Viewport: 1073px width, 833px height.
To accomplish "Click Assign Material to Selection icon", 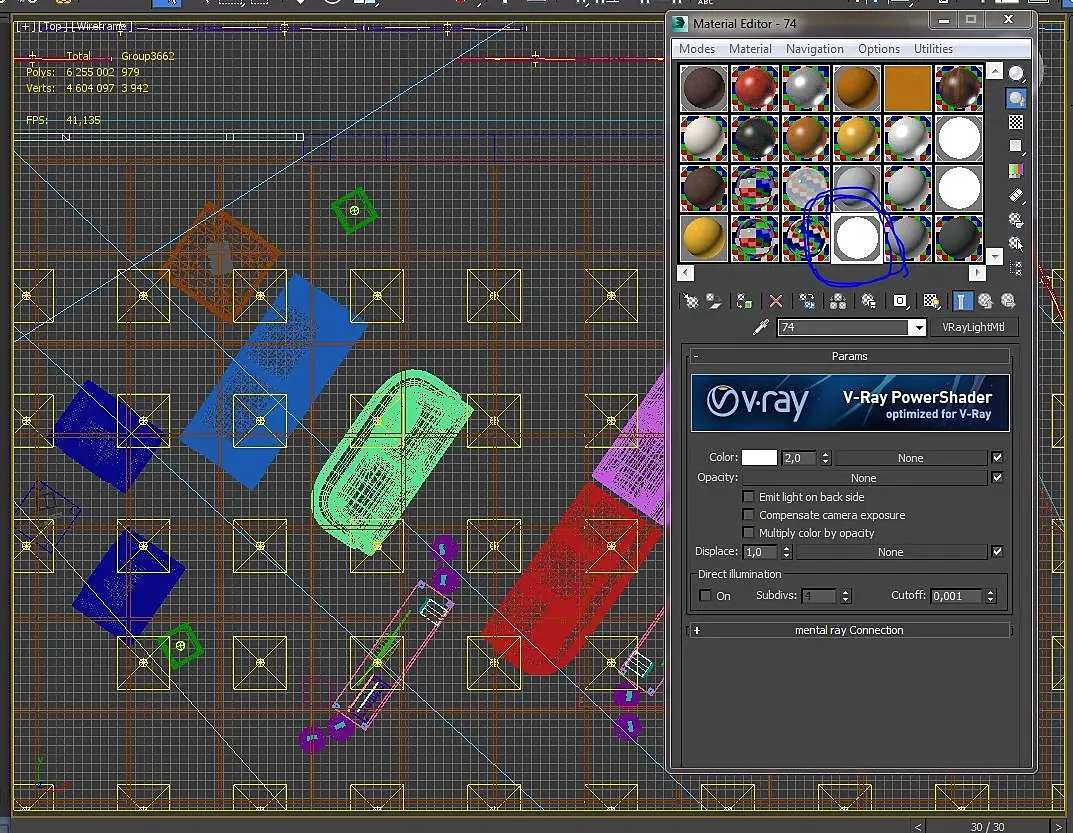I will click(744, 301).
